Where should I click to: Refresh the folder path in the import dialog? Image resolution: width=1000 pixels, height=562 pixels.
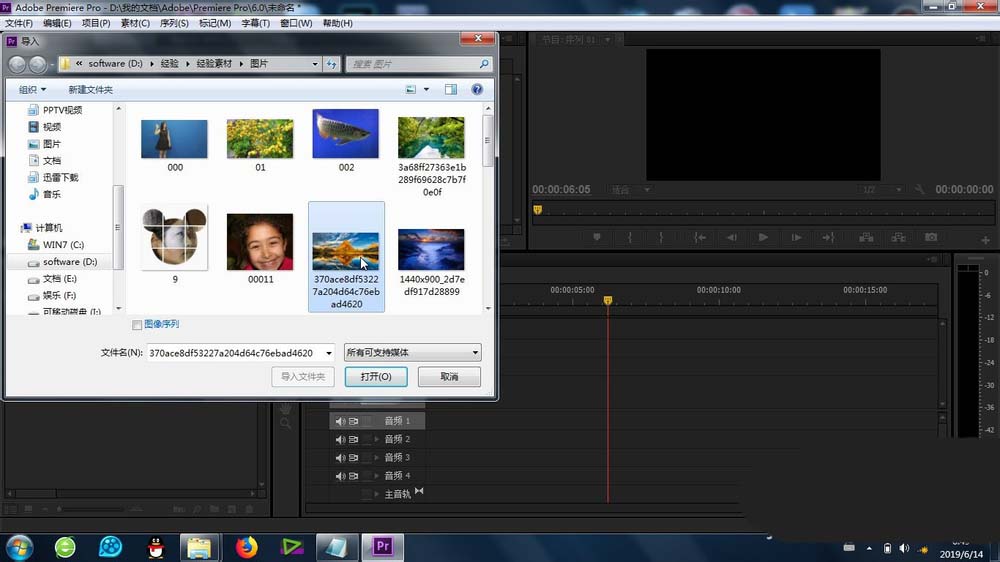[332, 64]
